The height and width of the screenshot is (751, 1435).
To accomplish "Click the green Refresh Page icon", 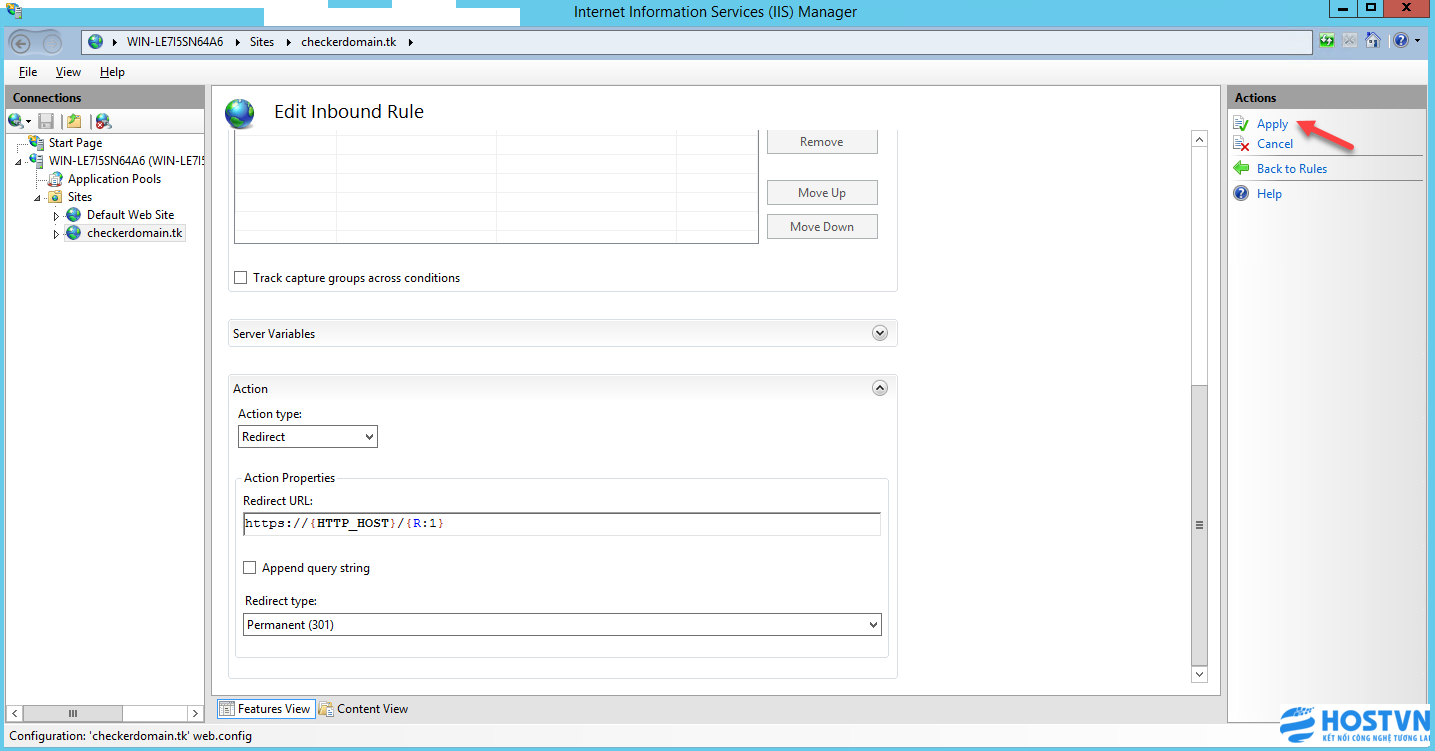I will click(1327, 41).
